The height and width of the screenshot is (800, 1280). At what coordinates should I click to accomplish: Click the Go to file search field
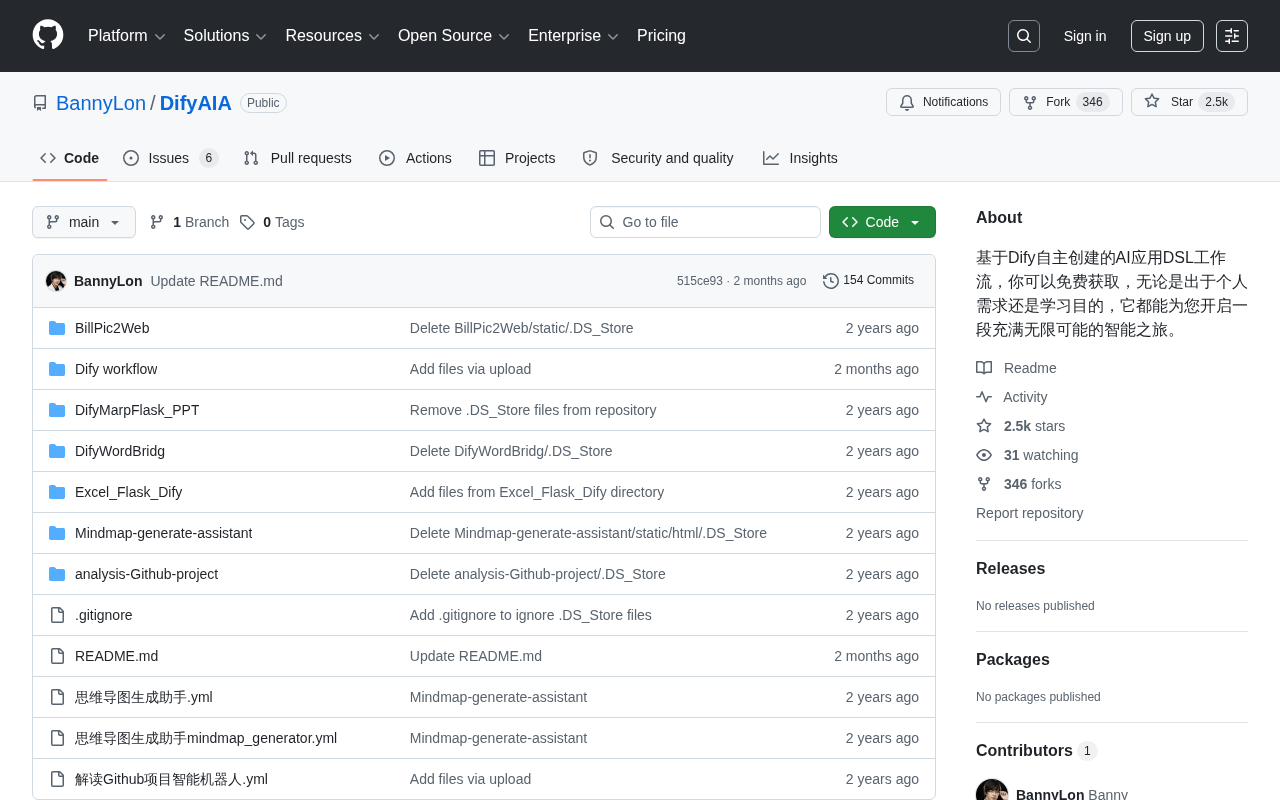(x=705, y=222)
